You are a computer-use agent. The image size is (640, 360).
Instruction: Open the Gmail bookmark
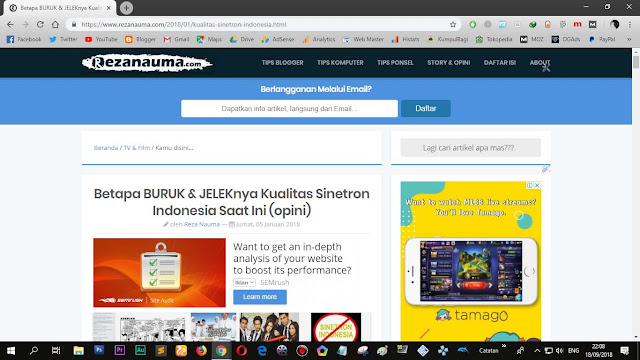coord(176,39)
